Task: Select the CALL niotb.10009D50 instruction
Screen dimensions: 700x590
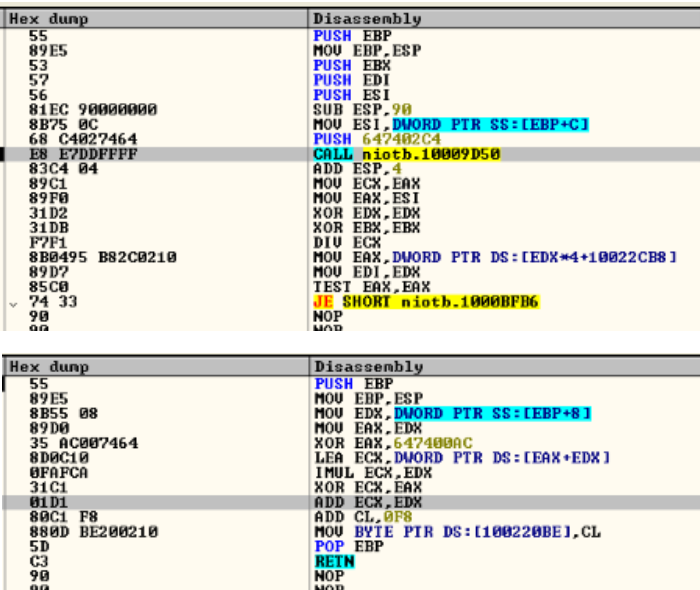Action: (406, 155)
